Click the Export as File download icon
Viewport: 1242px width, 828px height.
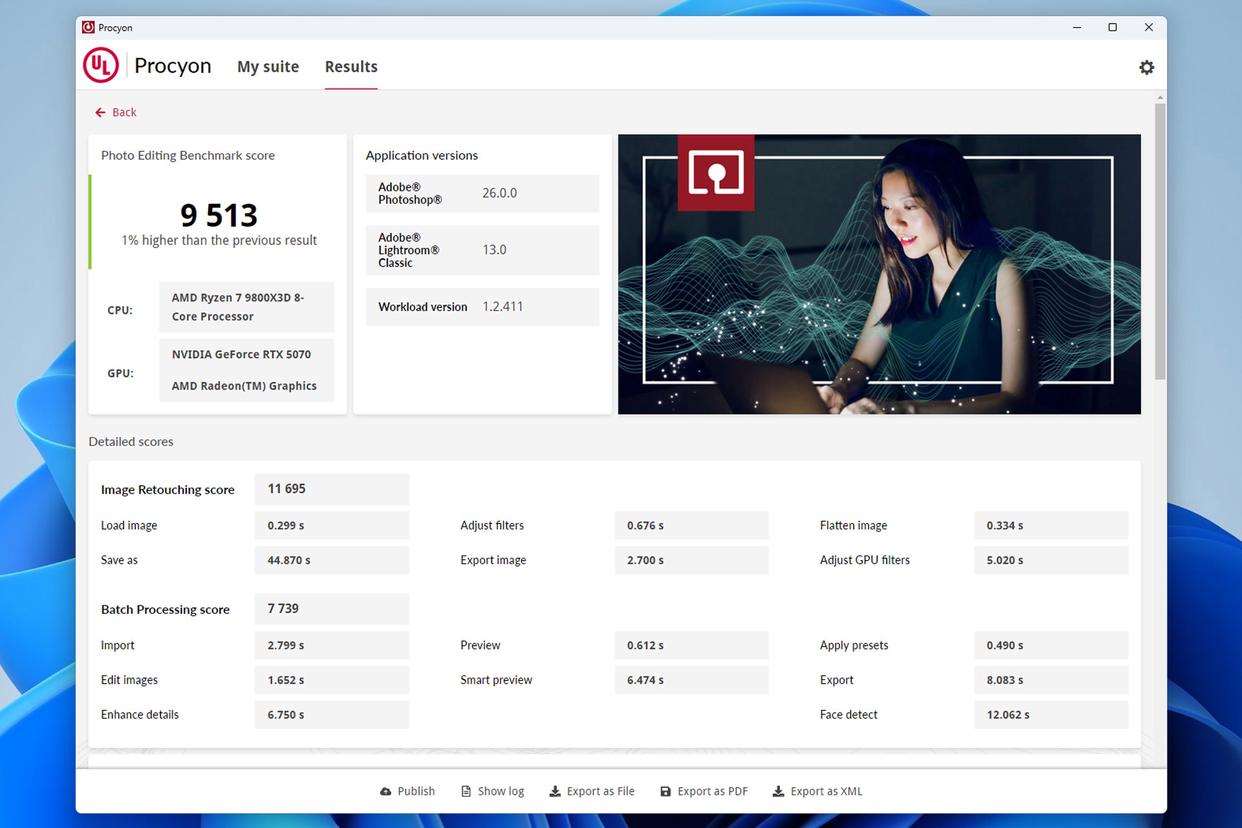555,791
